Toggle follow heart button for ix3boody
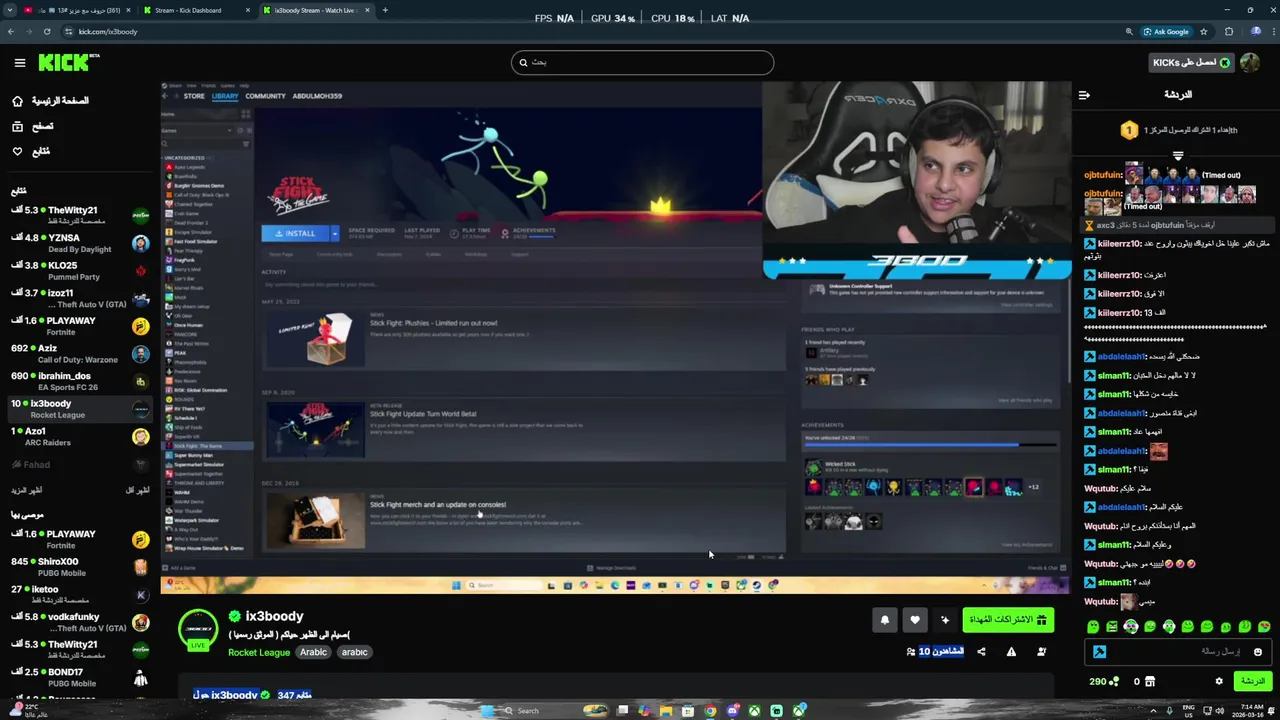 pyautogui.click(x=914, y=620)
